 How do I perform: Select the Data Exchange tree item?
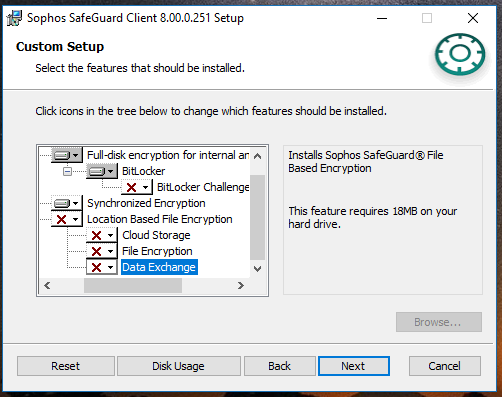click(x=159, y=267)
